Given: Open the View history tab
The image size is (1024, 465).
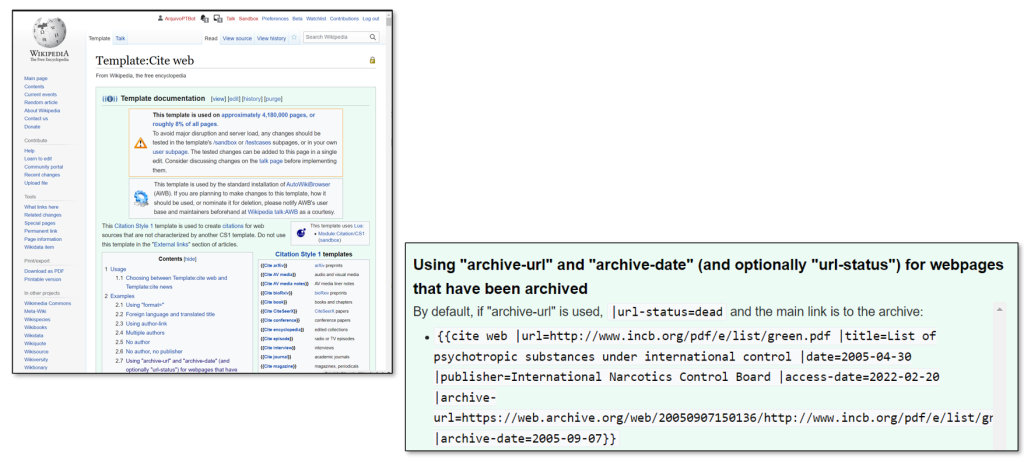Looking at the screenshot, I should point(271,39).
